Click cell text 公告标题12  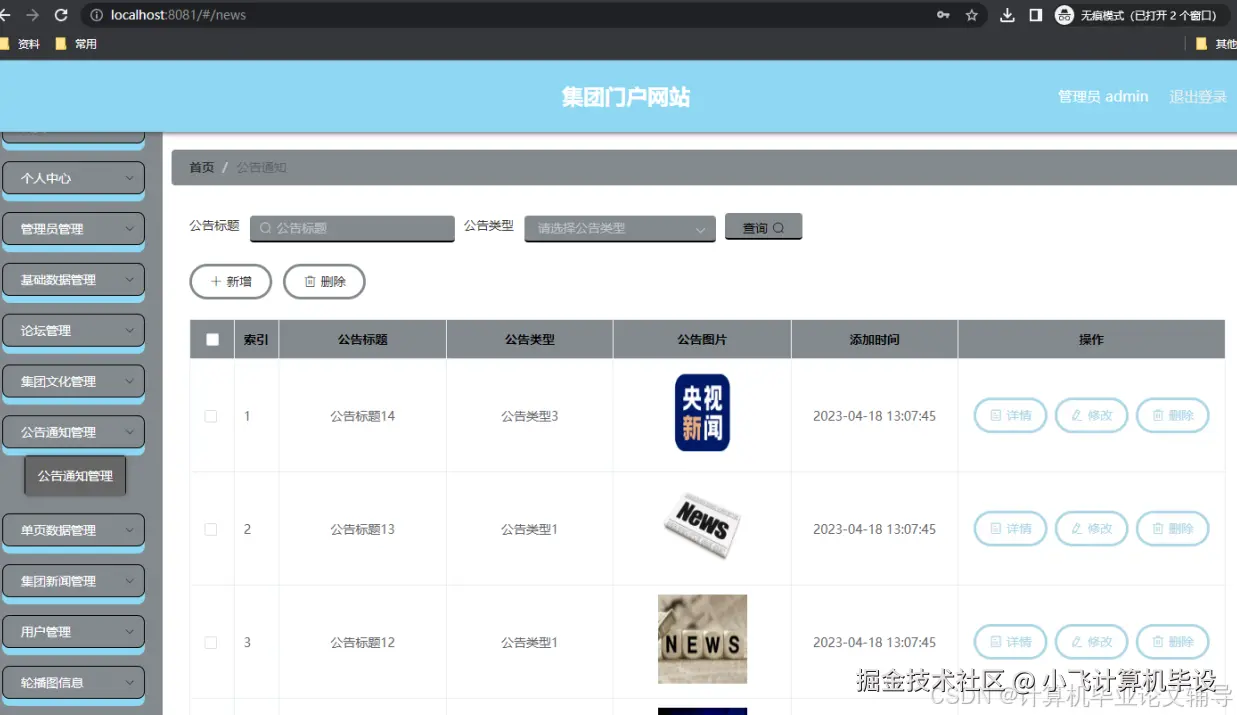click(x=363, y=642)
